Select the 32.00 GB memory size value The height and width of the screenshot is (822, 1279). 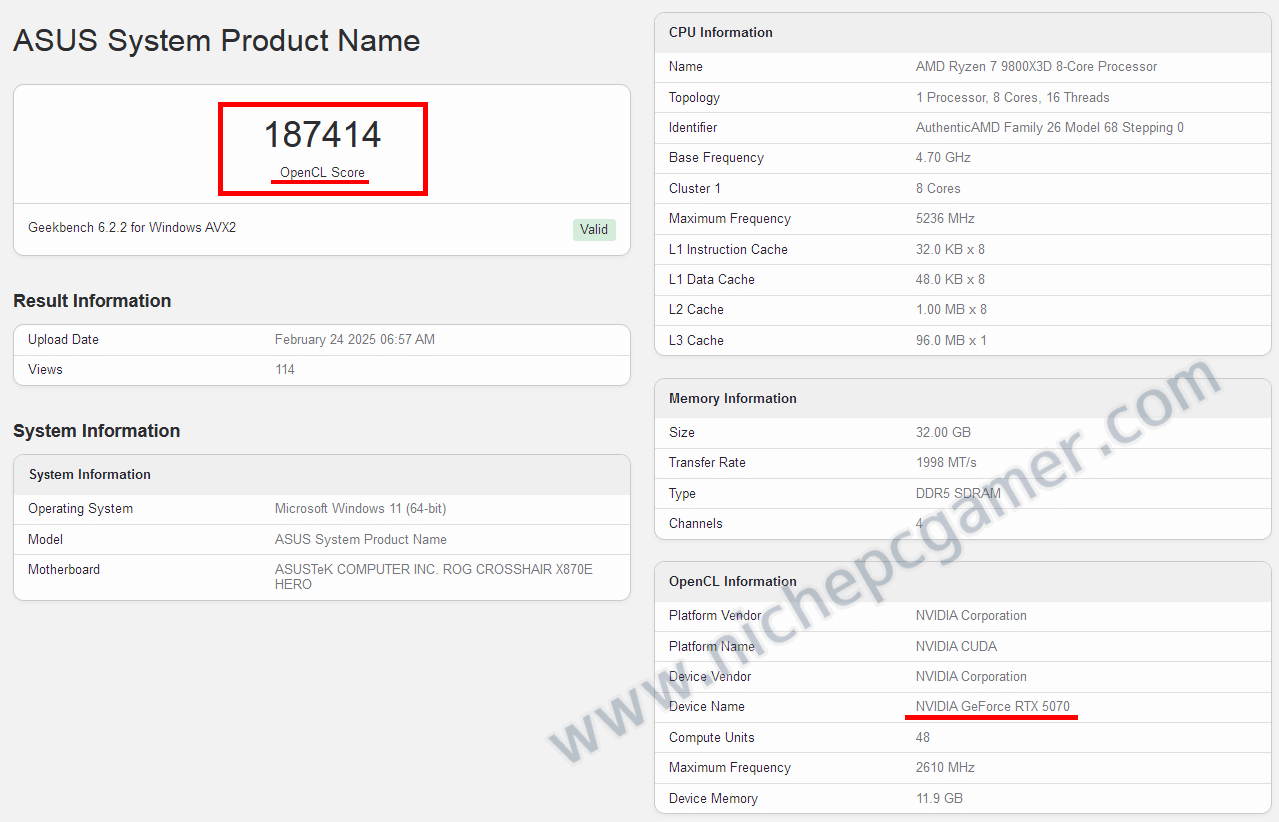(943, 432)
